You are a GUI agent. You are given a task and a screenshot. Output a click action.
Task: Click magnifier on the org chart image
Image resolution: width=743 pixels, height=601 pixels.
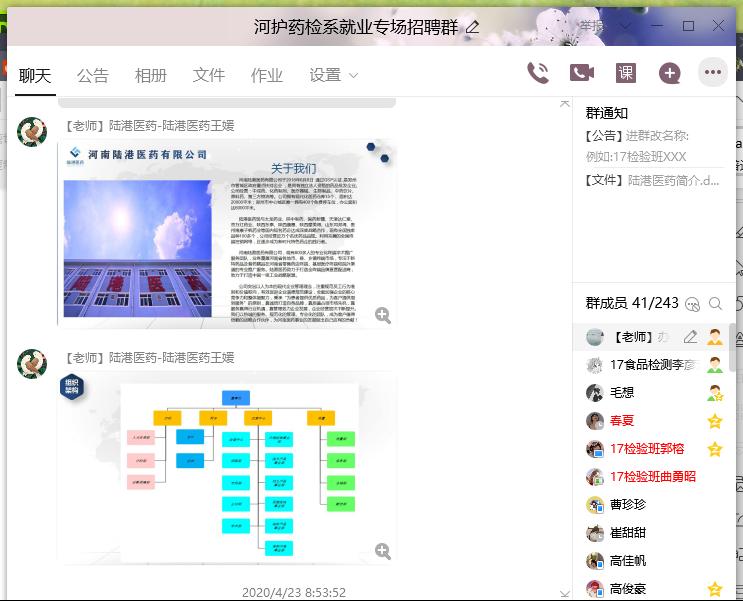[382, 551]
